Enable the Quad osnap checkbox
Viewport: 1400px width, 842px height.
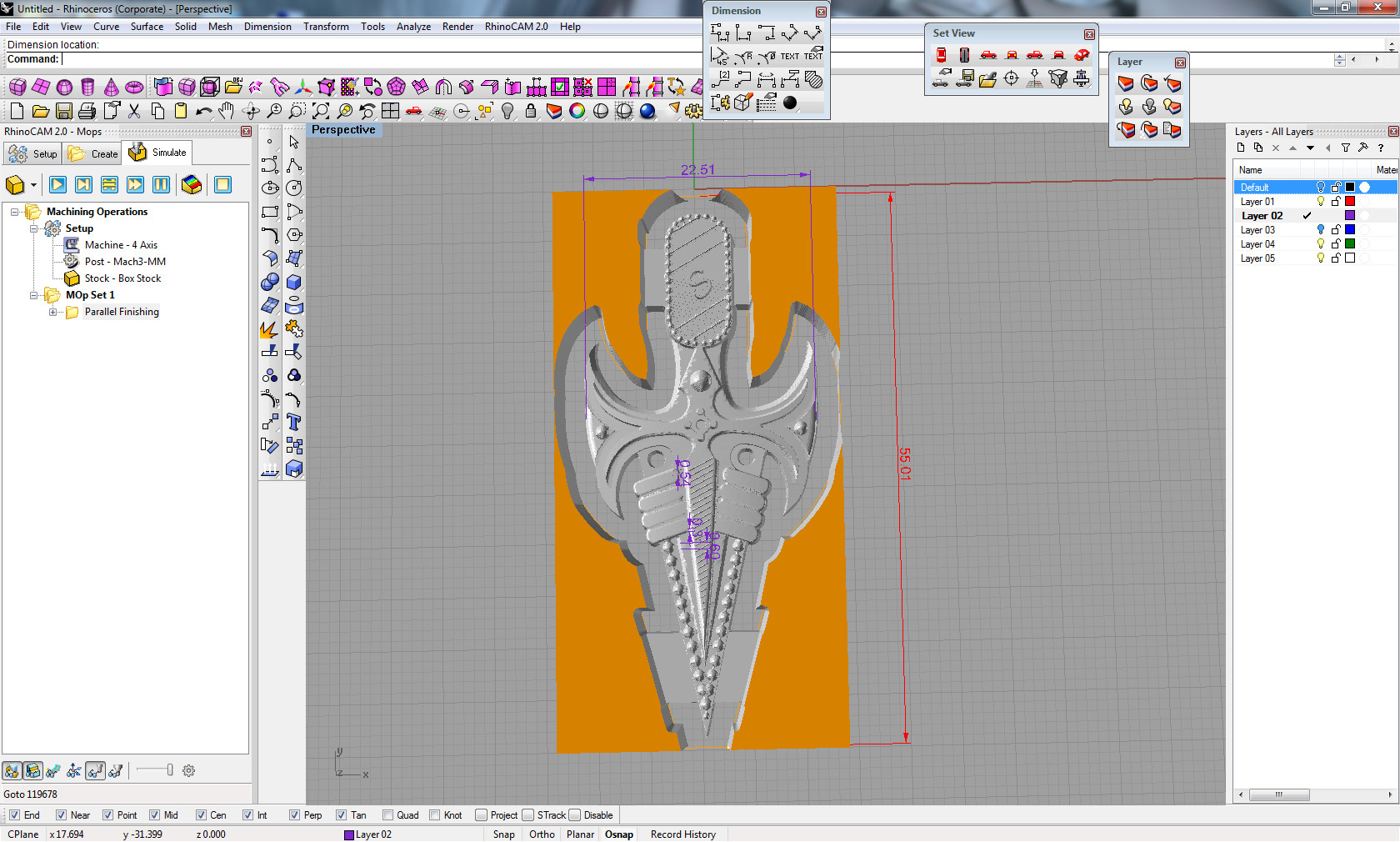[x=387, y=815]
